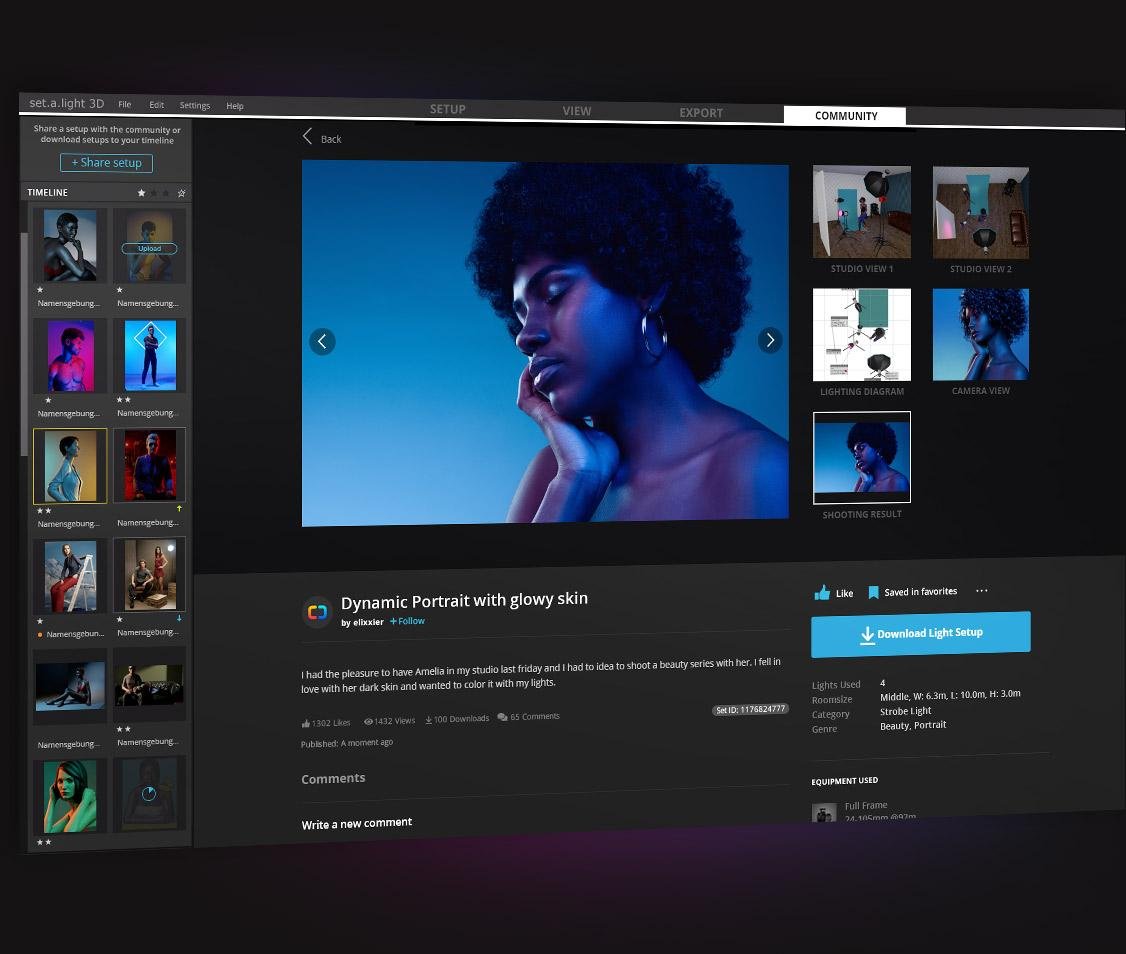Click the comments count speech bubble icon

(502, 717)
